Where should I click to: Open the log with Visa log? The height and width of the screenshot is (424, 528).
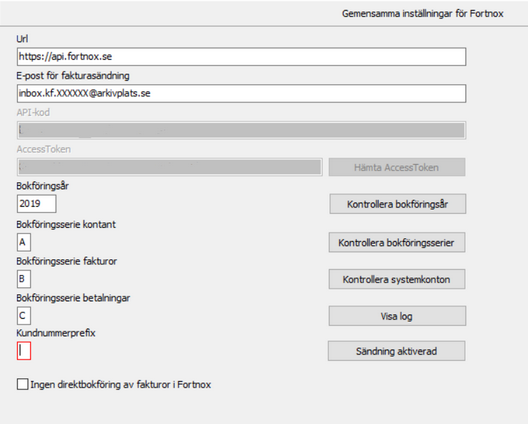(x=397, y=316)
